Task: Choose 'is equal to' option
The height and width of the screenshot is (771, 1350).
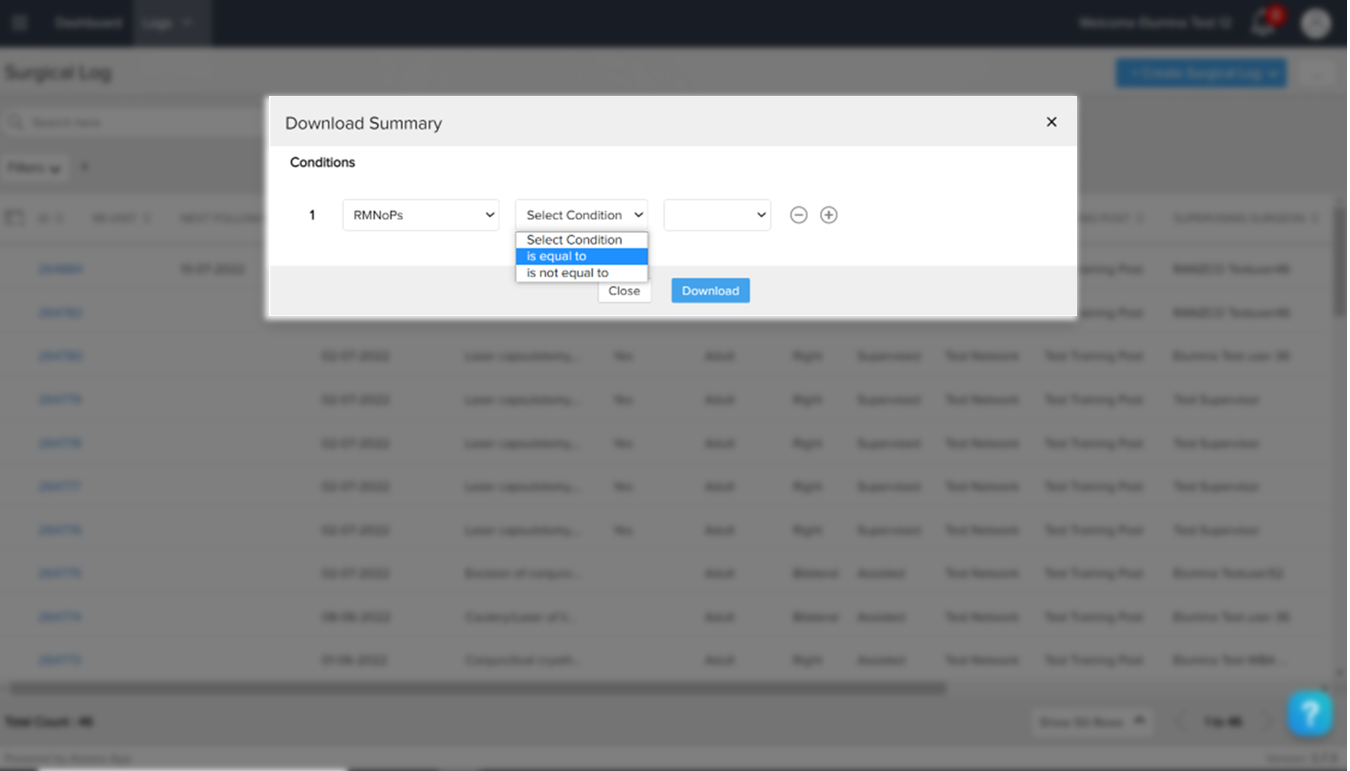Action: click(582, 256)
